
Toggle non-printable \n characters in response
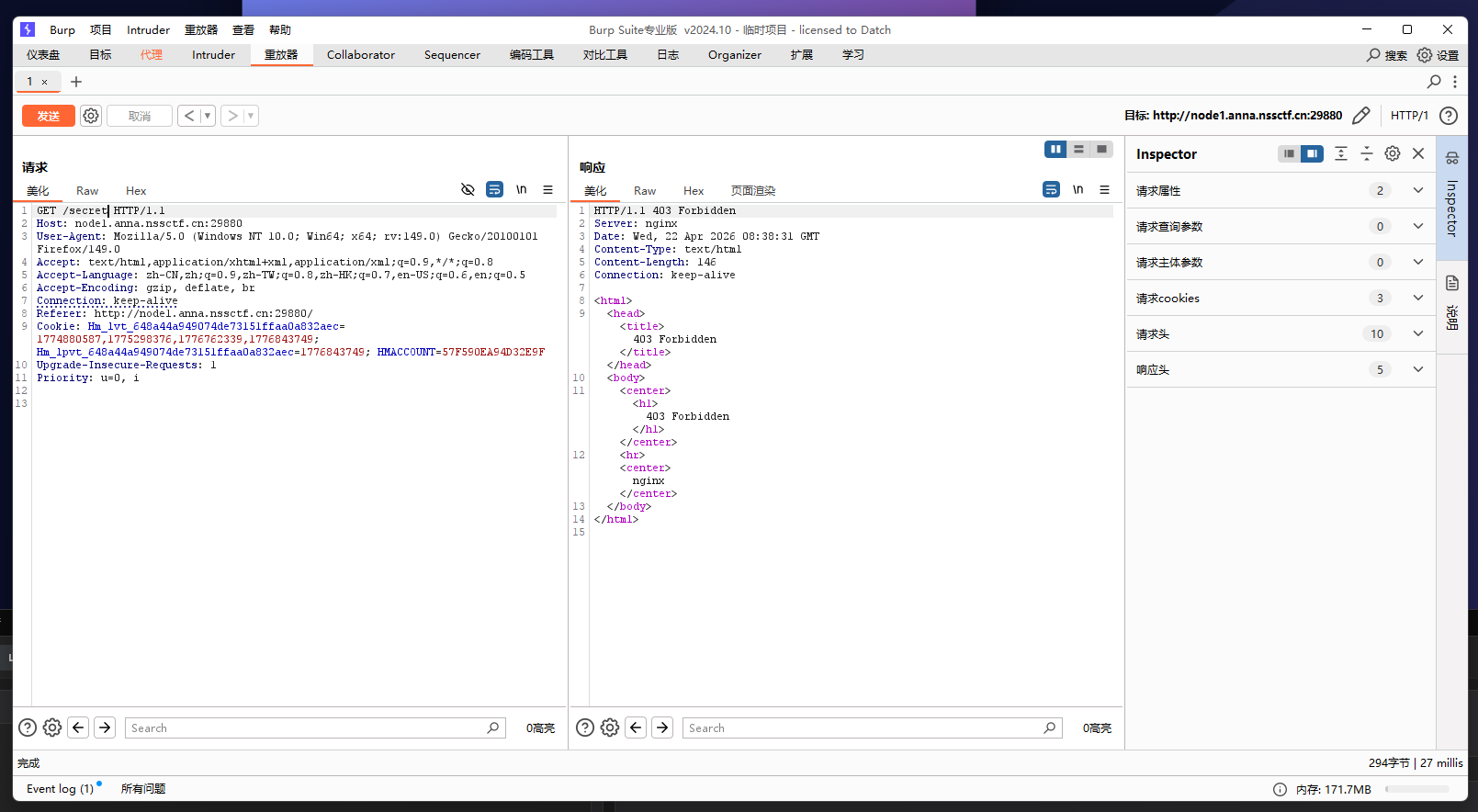tap(1077, 190)
